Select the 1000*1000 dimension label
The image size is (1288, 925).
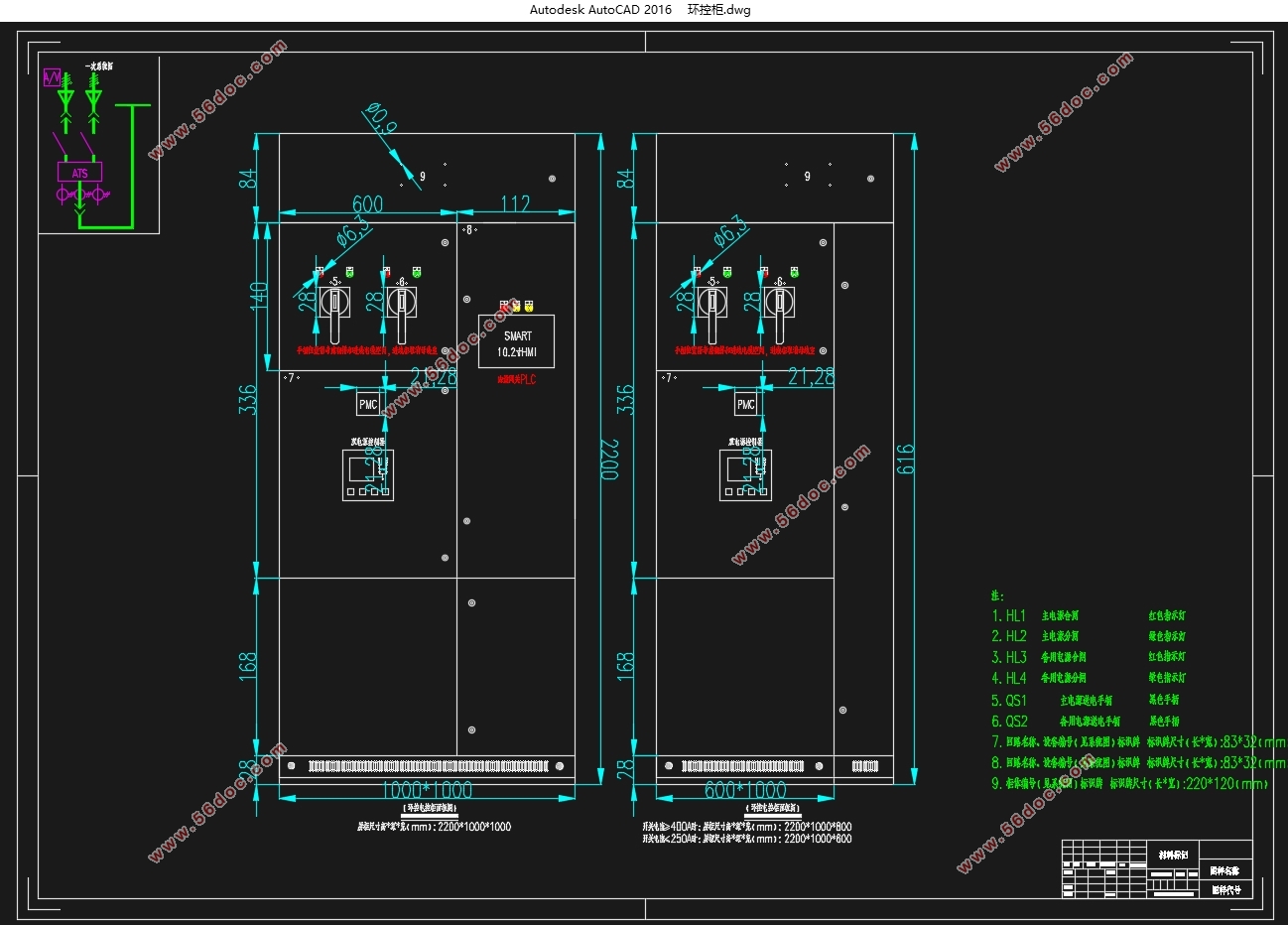point(427,790)
